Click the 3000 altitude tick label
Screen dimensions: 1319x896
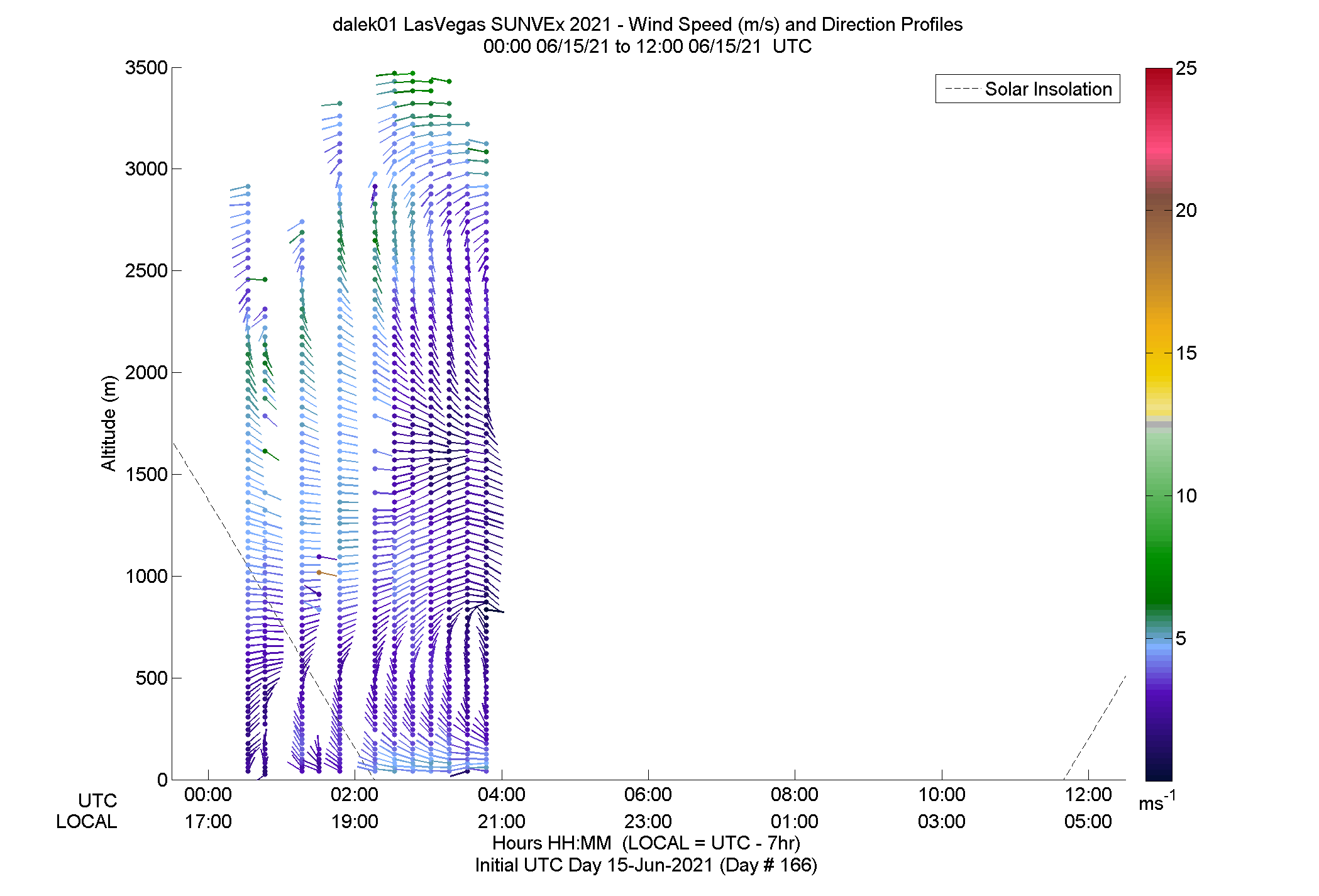(x=146, y=169)
